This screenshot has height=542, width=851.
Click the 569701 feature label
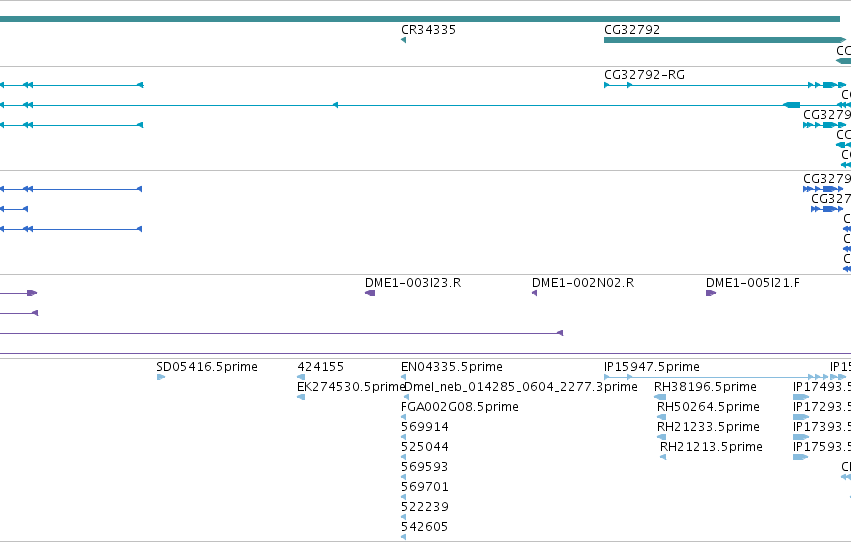(x=424, y=487)
